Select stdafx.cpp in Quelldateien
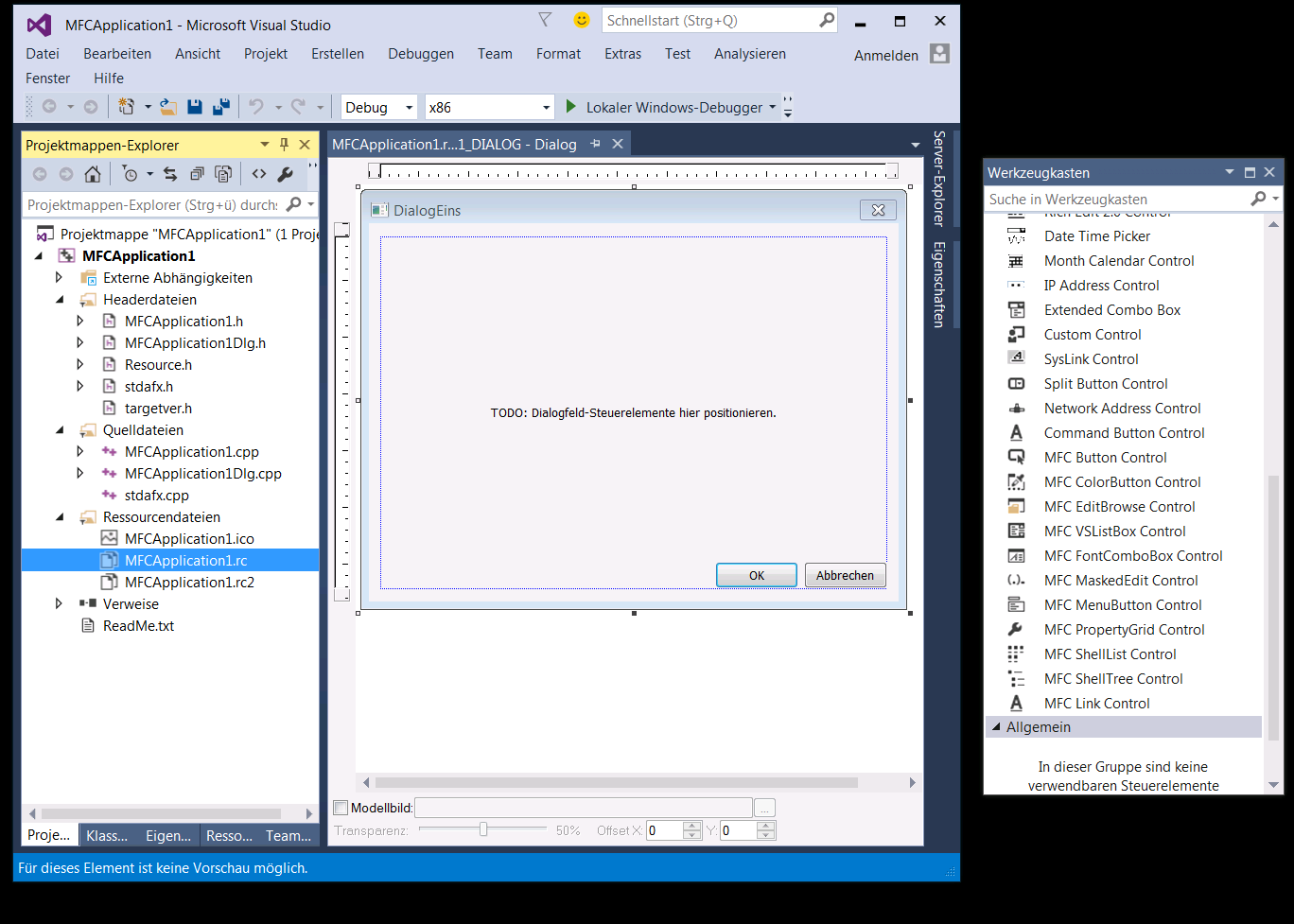 tap(156, 496)
